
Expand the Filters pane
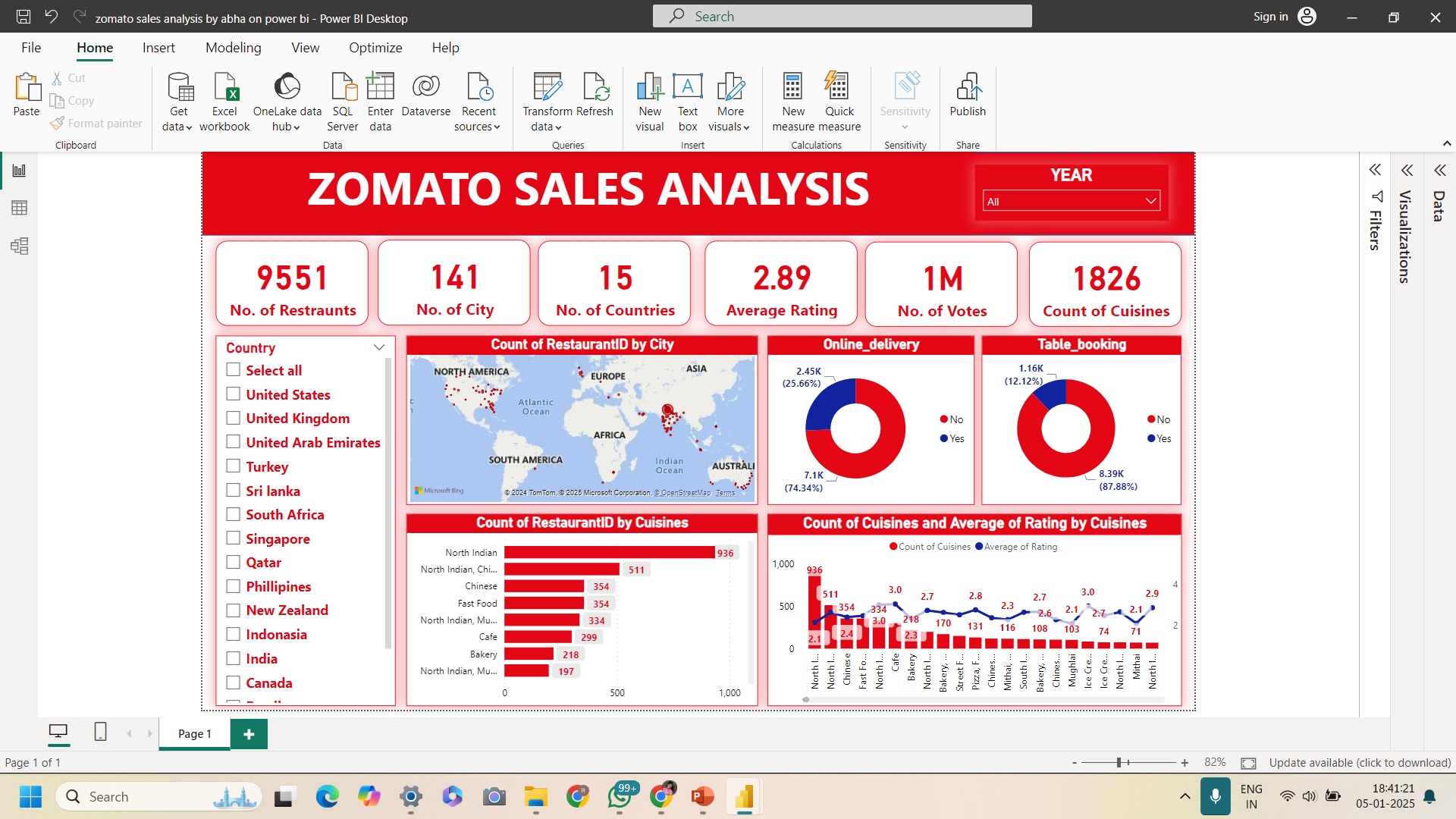point(1375,170)
